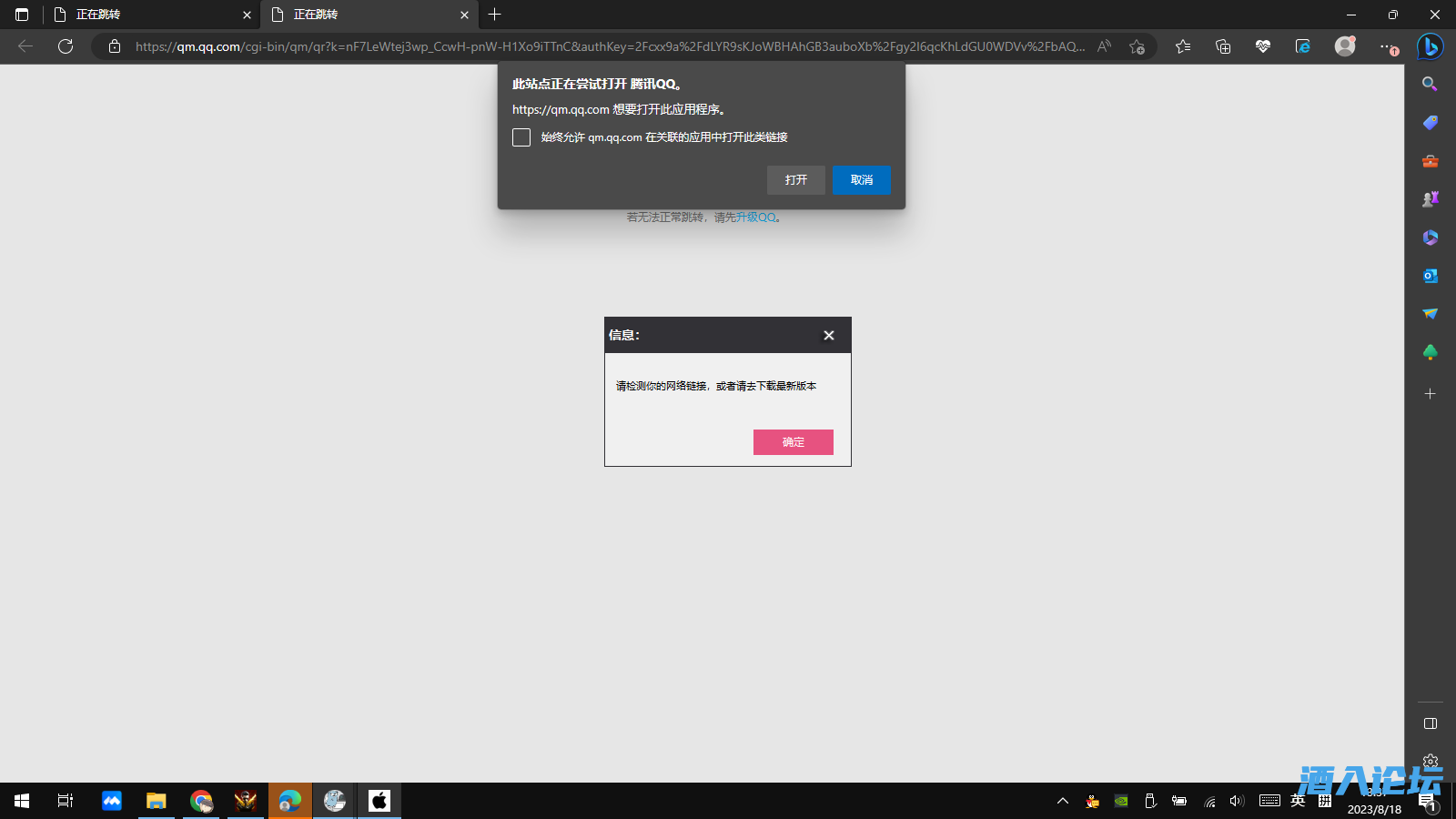Viewport: 1456px width, 819px height.
Task: Close the 信息 message dialog
Action: pyautogui.click(x=829, y=335)
